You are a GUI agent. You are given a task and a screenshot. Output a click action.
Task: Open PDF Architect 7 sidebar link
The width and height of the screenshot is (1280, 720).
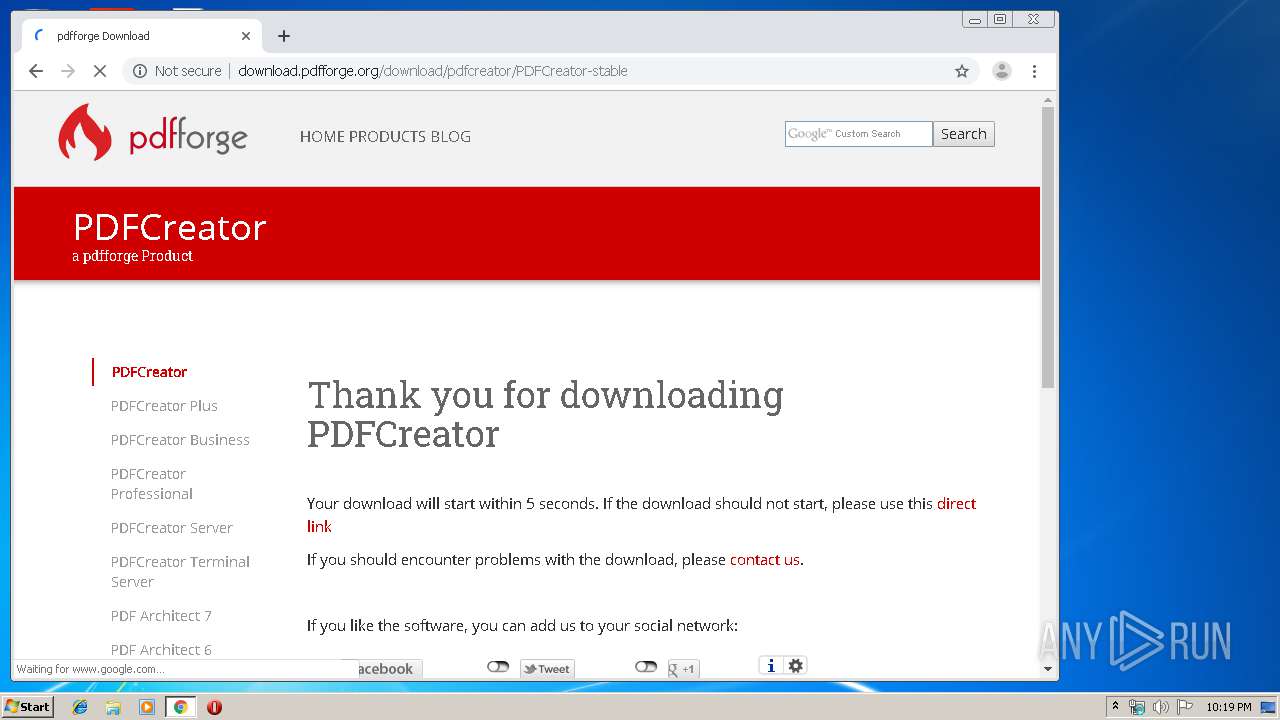[161, 616]
